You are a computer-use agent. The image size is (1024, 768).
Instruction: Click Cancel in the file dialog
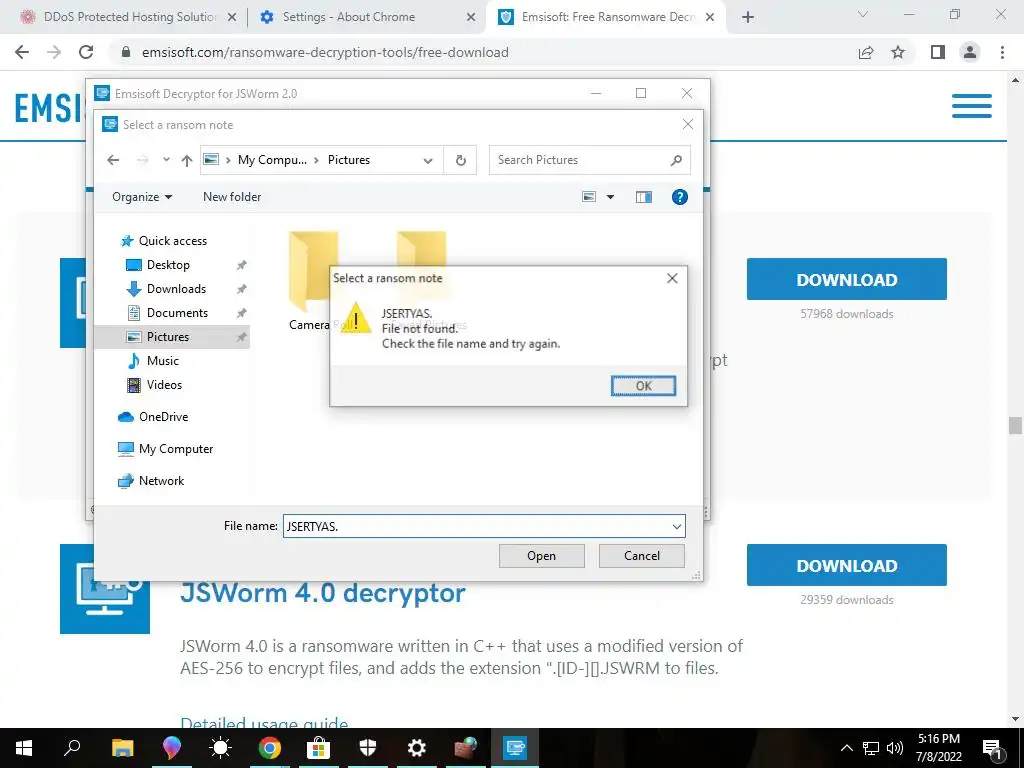click(x=641, y=556)
